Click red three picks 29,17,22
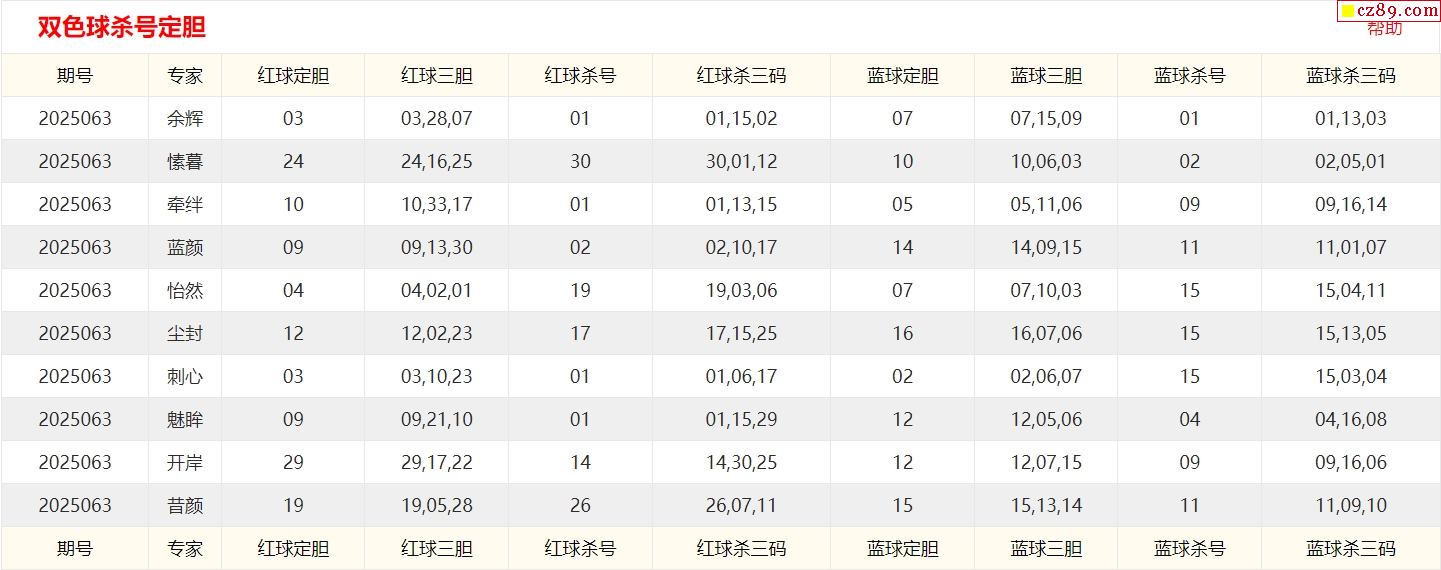 point(436,462)
